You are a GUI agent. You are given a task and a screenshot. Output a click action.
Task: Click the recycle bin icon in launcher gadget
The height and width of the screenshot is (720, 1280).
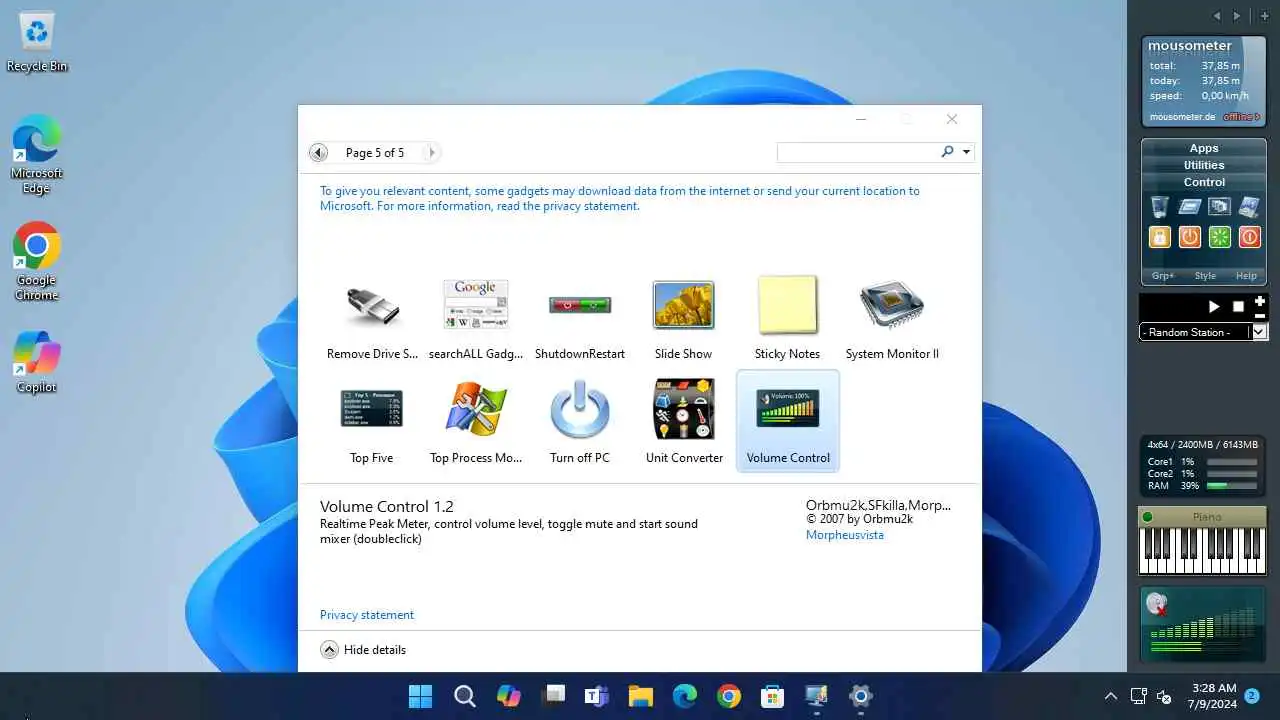pyautogui.click(x=1159, y=207)
